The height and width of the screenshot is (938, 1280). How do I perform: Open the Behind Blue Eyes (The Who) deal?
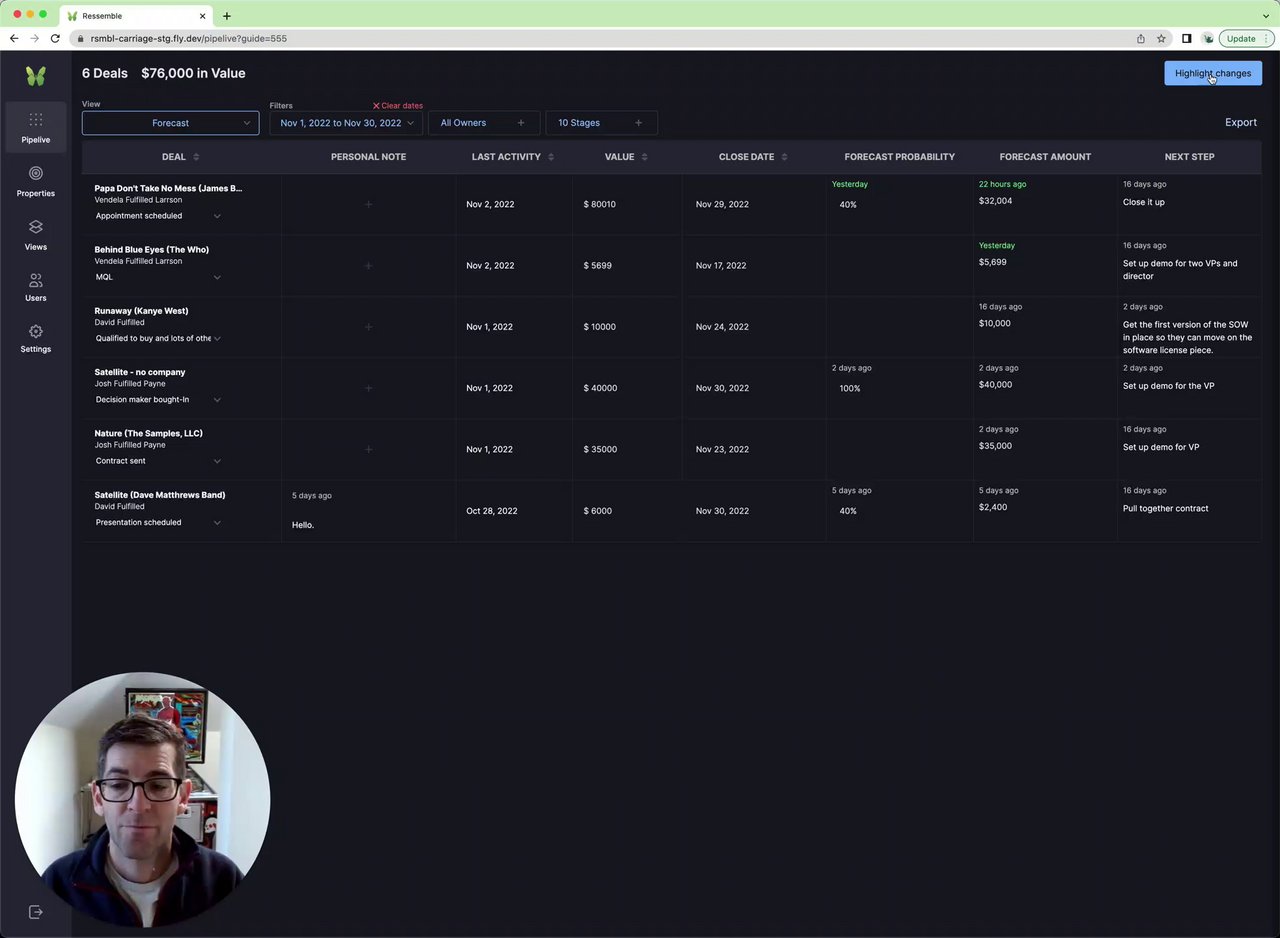point(152,249)
